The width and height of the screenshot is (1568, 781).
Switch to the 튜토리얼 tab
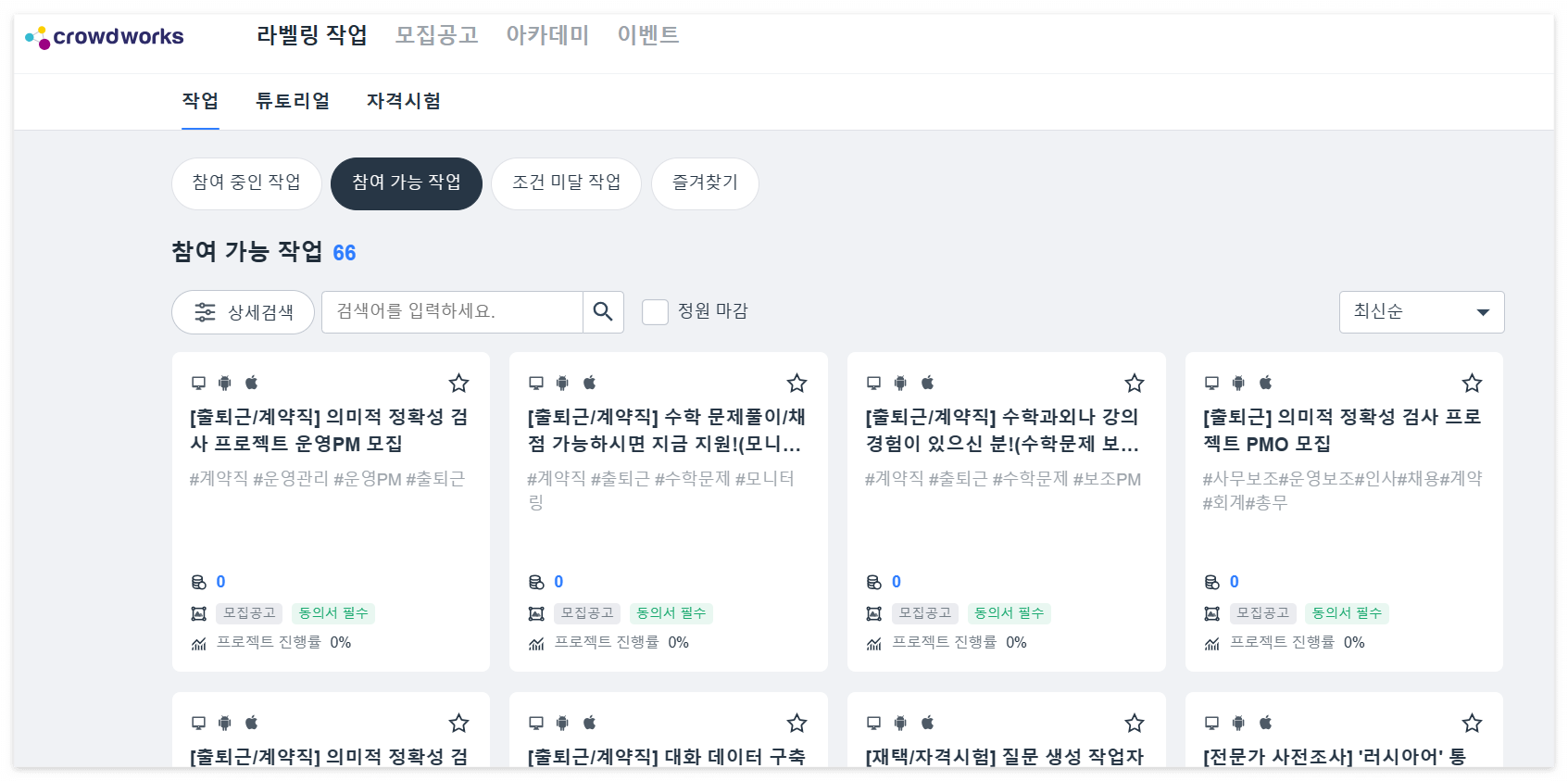tap(293, 101)
